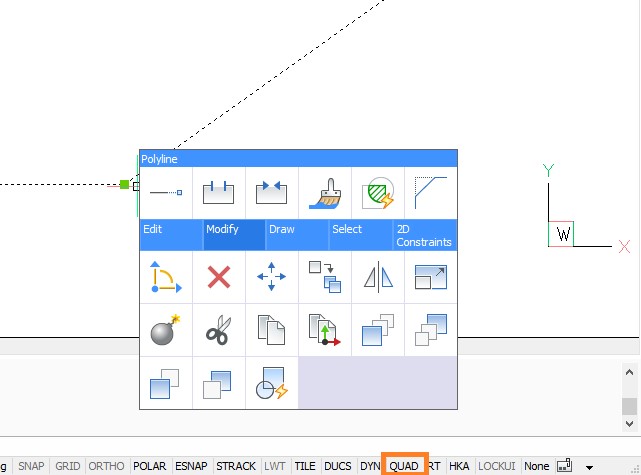Viewport: 641px width, 475px height.
Task: Toggle STRACK snap tracking
Action: [x=236, y=466]
